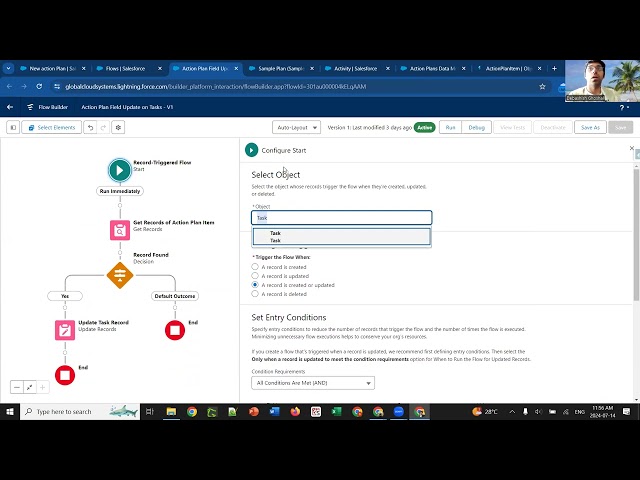Open File Explorer from the taskbar

[x=171, y=412]
